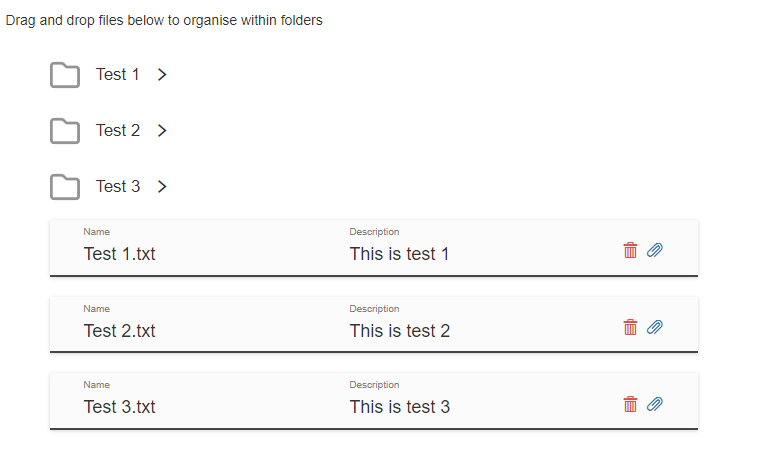Click Description field reading This is test 3
This screenshot has width=776, height=454.
(x=399, y=407)
